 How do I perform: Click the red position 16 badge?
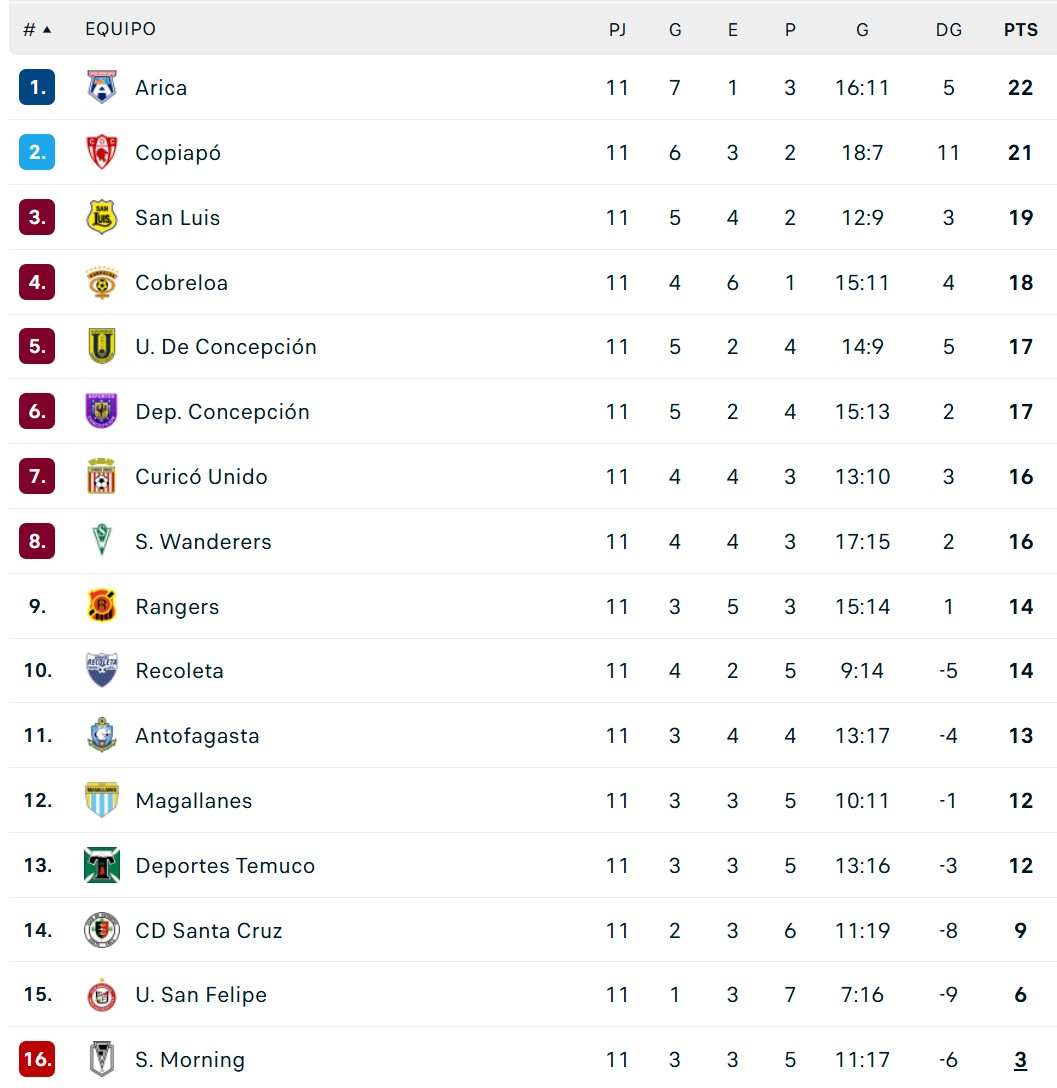(37, 1059)
